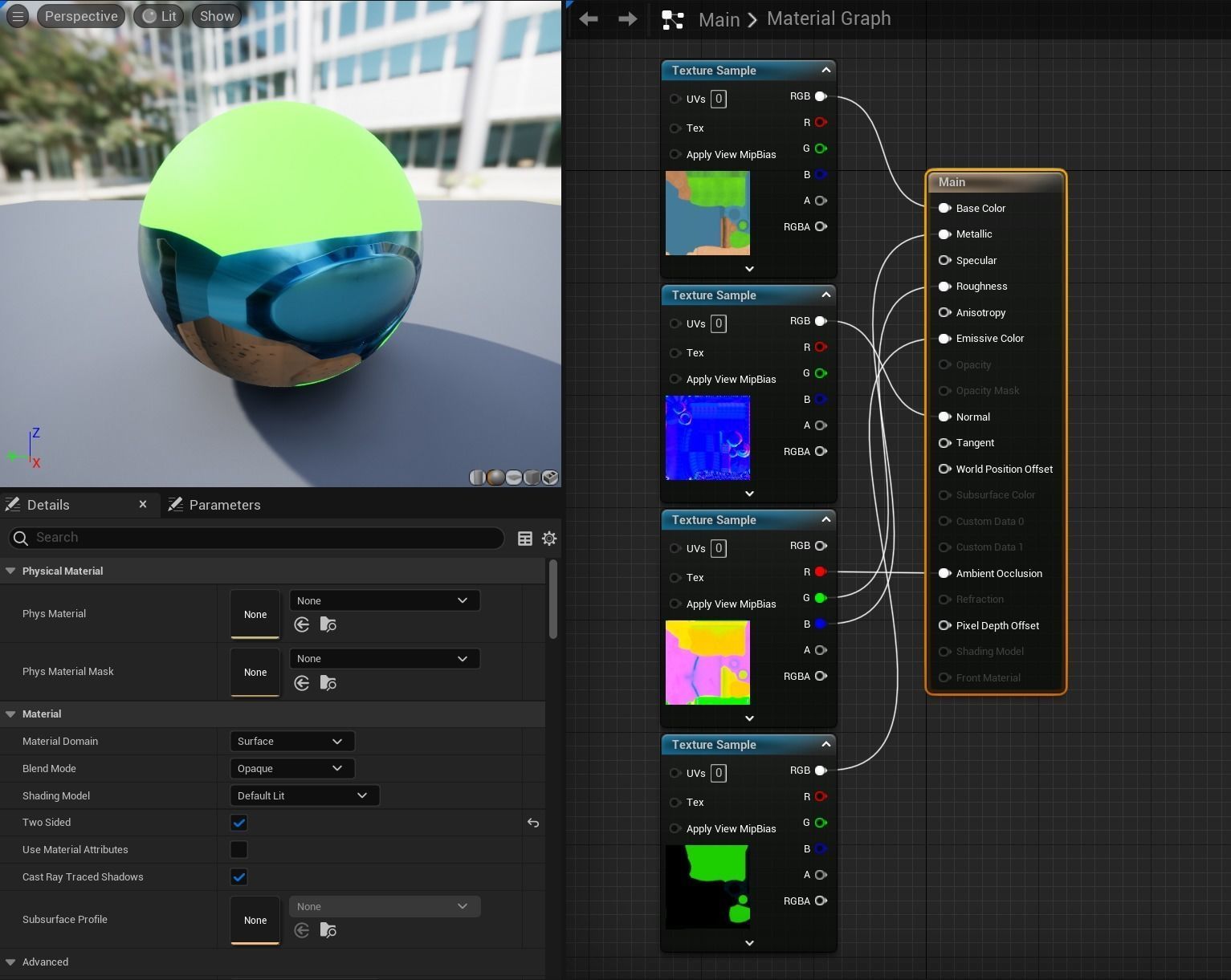Use selected asset for Phys Material
This screenshot has width=1231, height=980.
(x=302, y=624)
